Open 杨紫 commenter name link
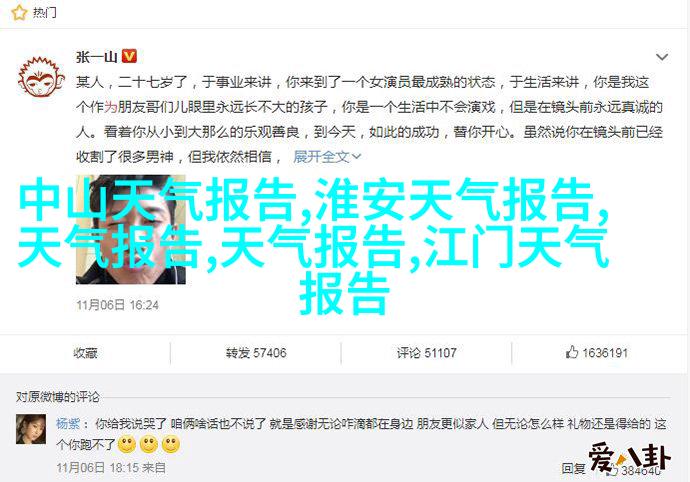 click(x=68, y=424)
